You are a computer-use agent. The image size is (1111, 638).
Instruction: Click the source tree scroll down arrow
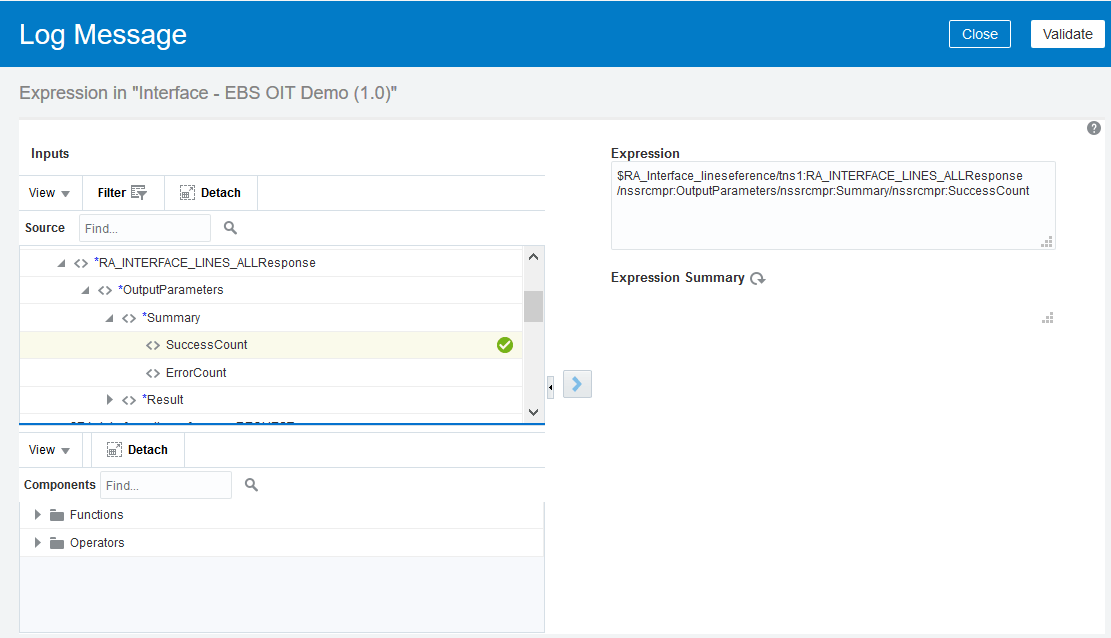click(x=534, y=412)
